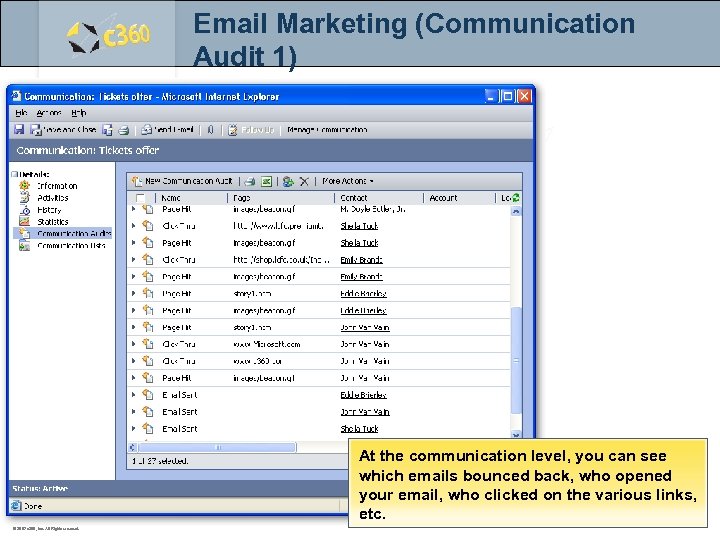The height and width of the screenshot is (540, 720).
Task: Expand the Eddie Bradley EmailSent row
Action: (x=134, y=395)
